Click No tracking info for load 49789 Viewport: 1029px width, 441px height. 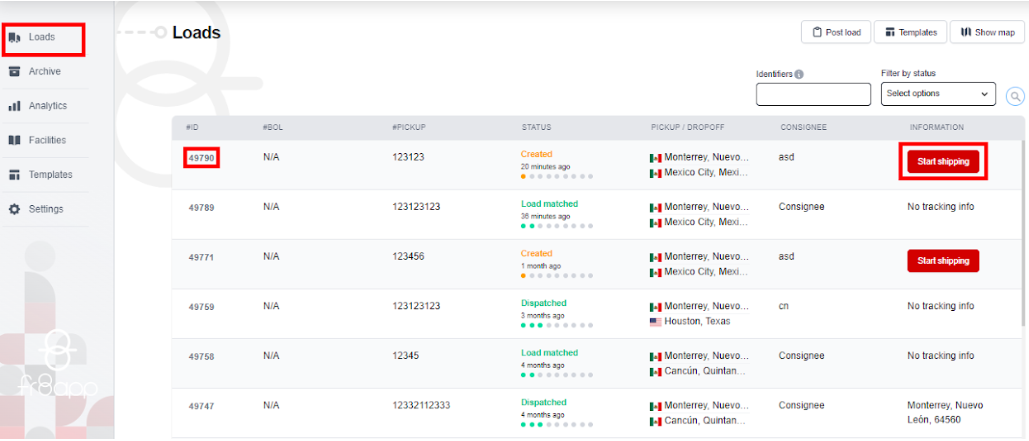coord(940,207)
